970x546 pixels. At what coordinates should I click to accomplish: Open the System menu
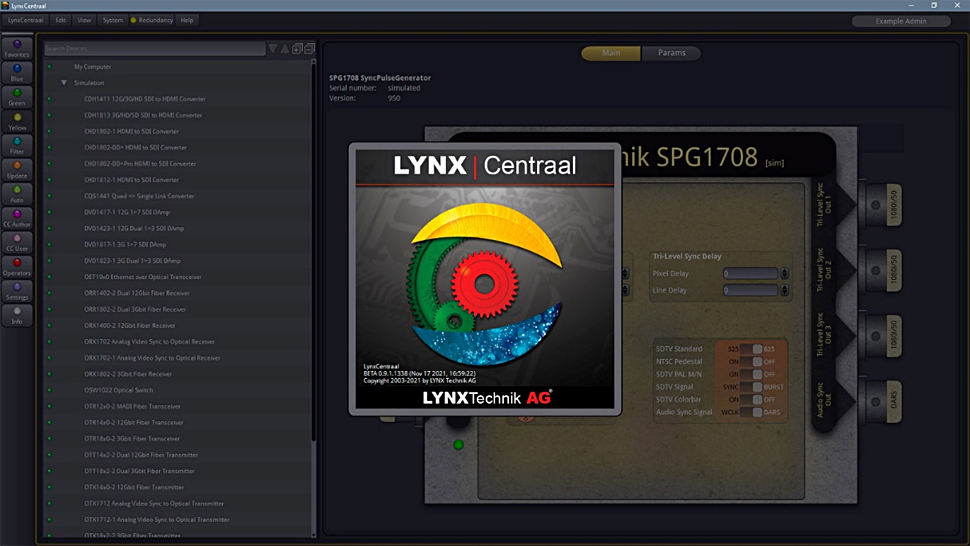113,20
